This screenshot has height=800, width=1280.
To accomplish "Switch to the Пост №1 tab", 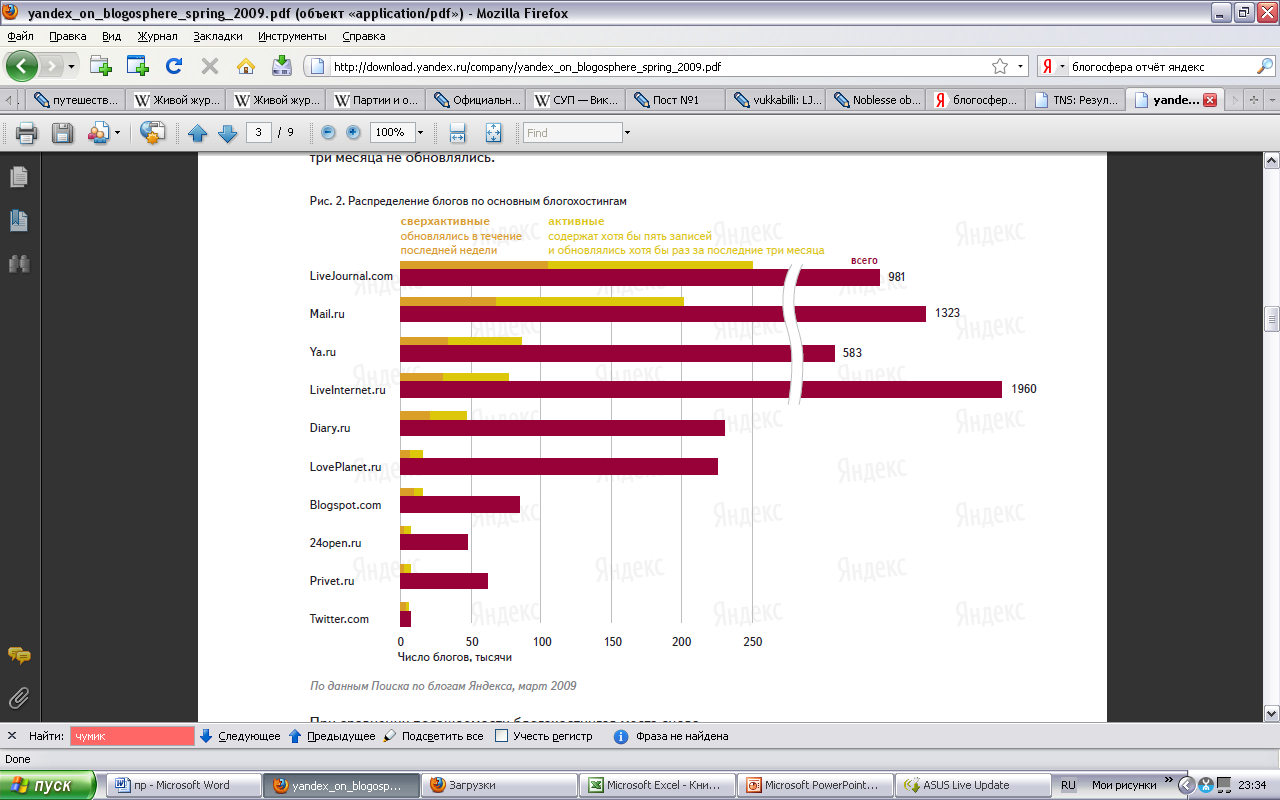I will (677, 100).
